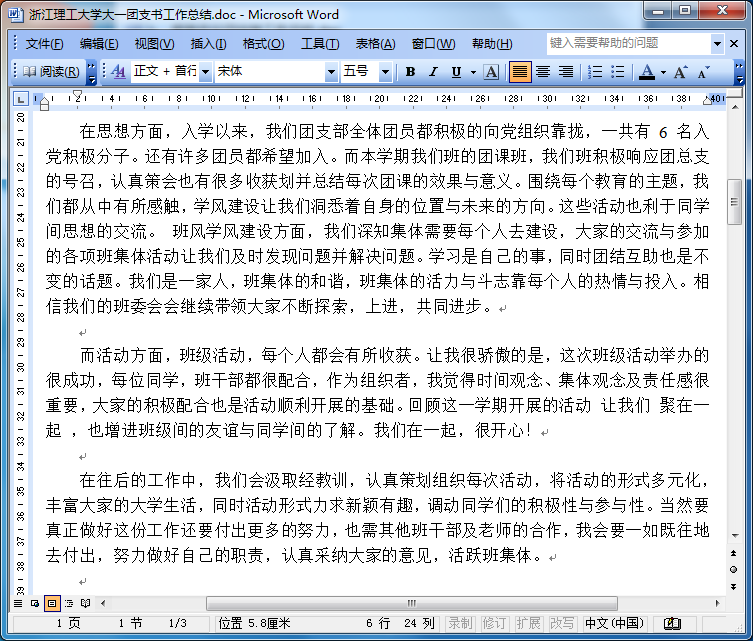Open underline style dropdown arrow
This screenshot has height=641, width=753.
pyautogui.click(x=473, y=73)
